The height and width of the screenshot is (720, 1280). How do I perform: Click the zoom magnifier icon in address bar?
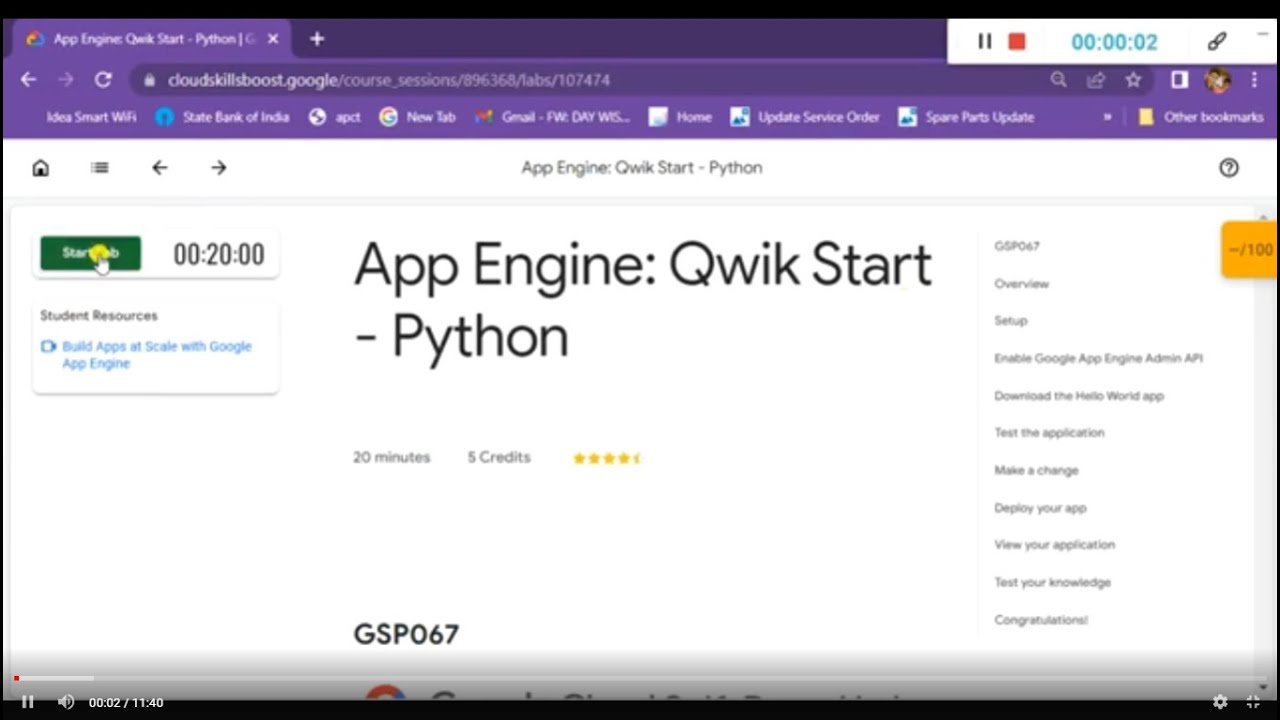click(1058, 80)
